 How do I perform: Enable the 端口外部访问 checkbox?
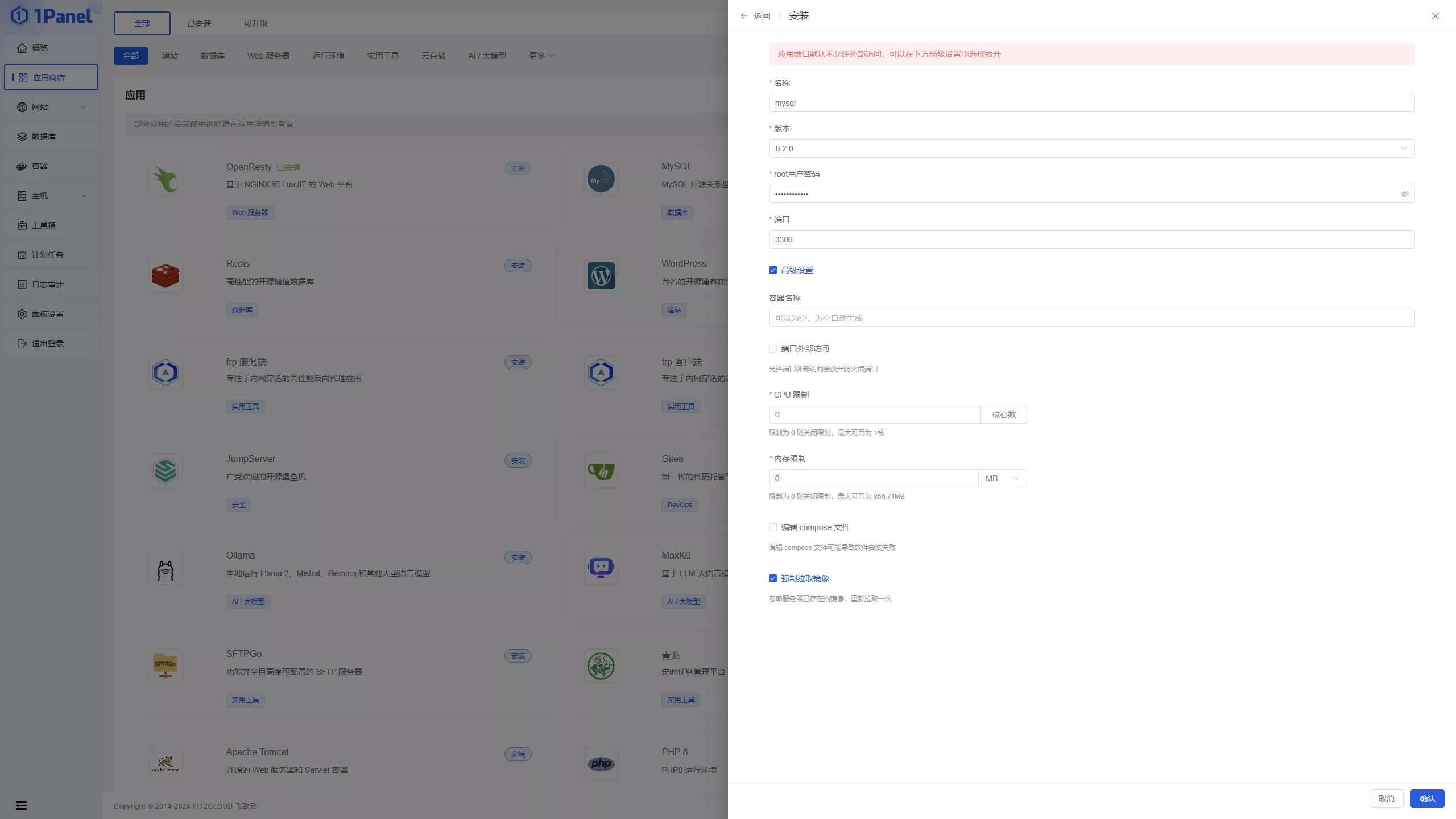pyautogui.click(x=773, y=349)
